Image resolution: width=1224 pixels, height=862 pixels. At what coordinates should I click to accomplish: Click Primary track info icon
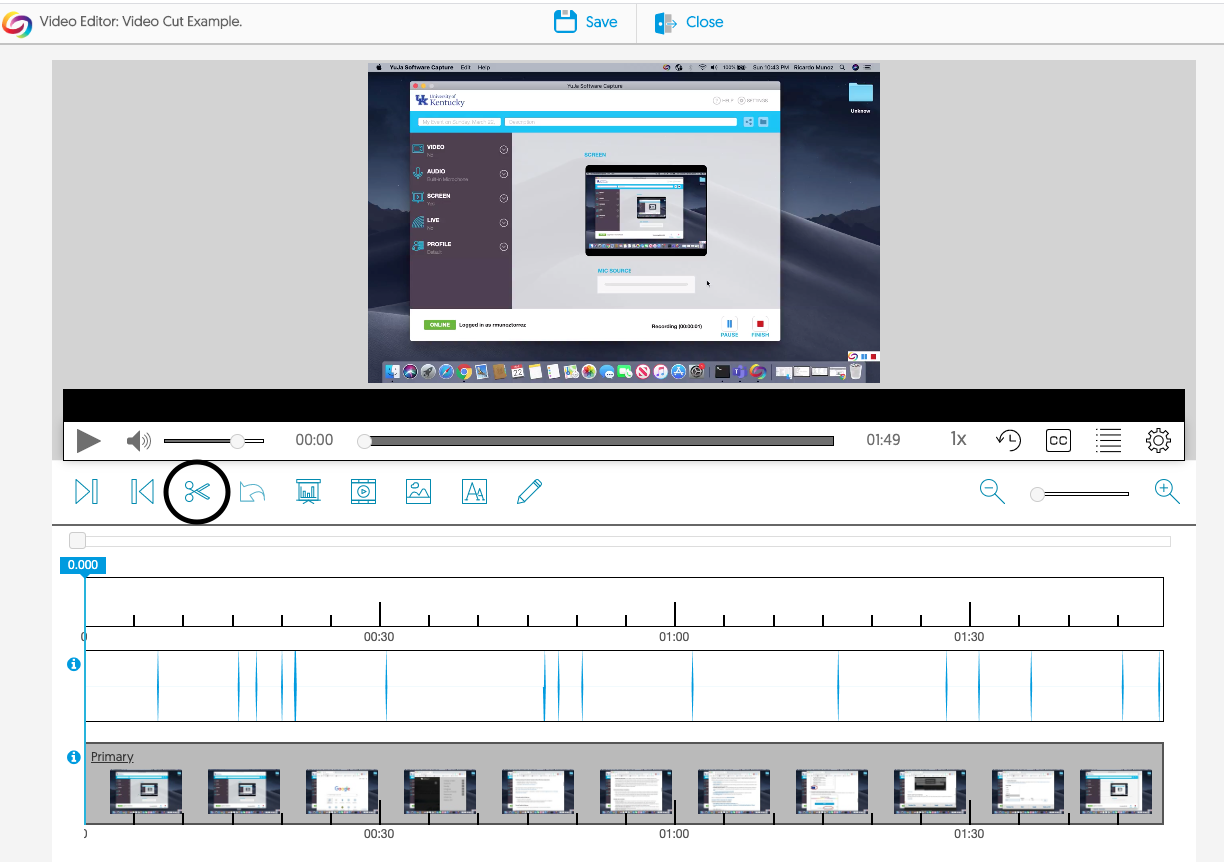coord(73,757)
